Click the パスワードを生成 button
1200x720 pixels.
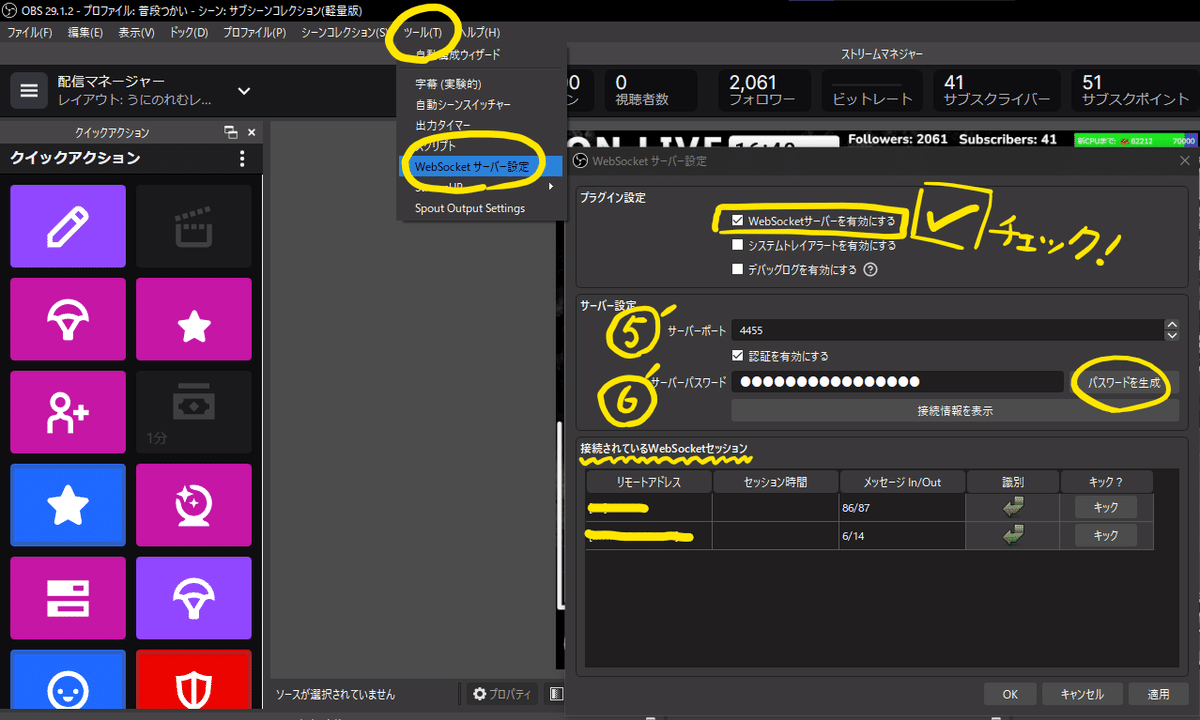click(1125, 382)
